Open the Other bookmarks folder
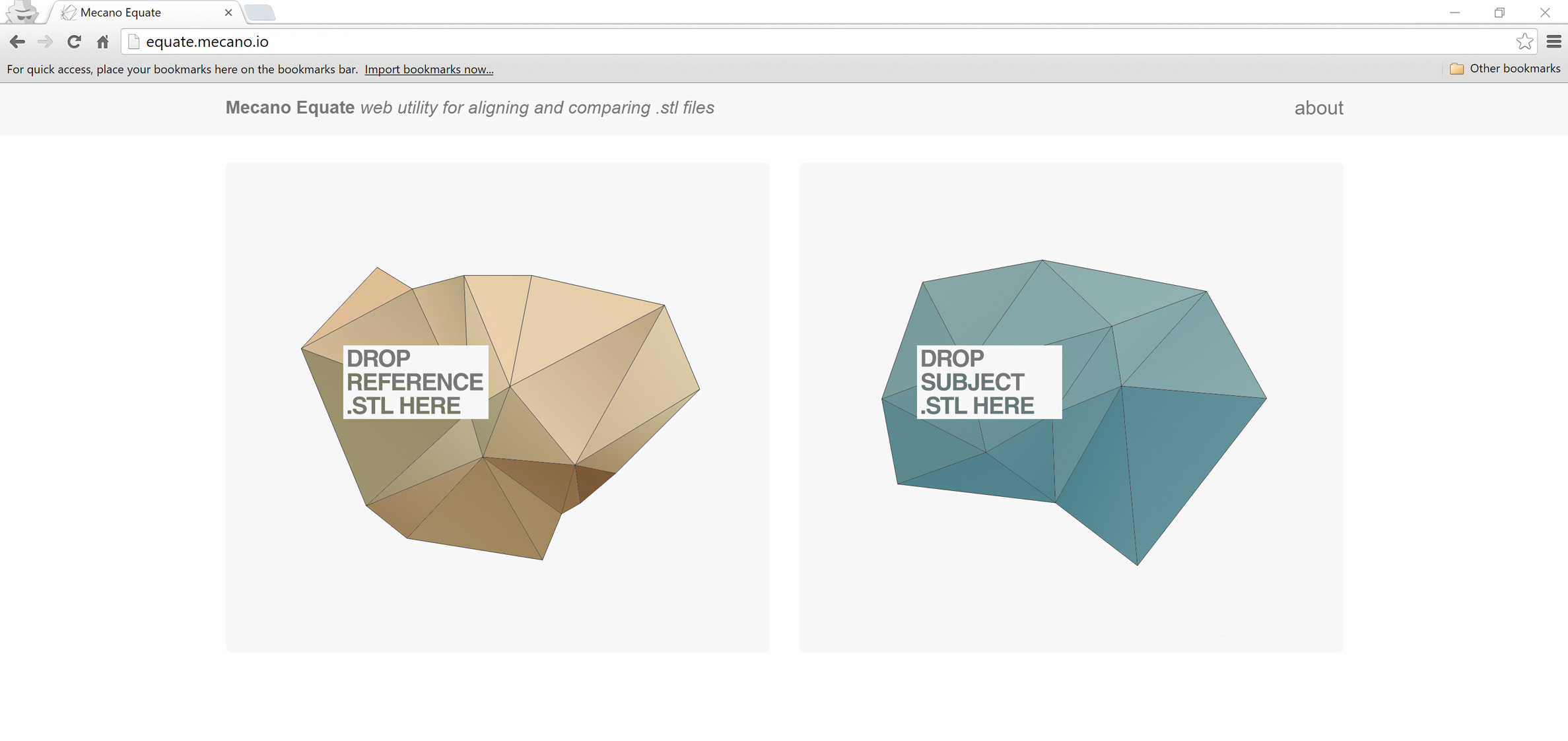Image resolution: width=1568 pixels, height=741 pixels. coord(1505,69)
